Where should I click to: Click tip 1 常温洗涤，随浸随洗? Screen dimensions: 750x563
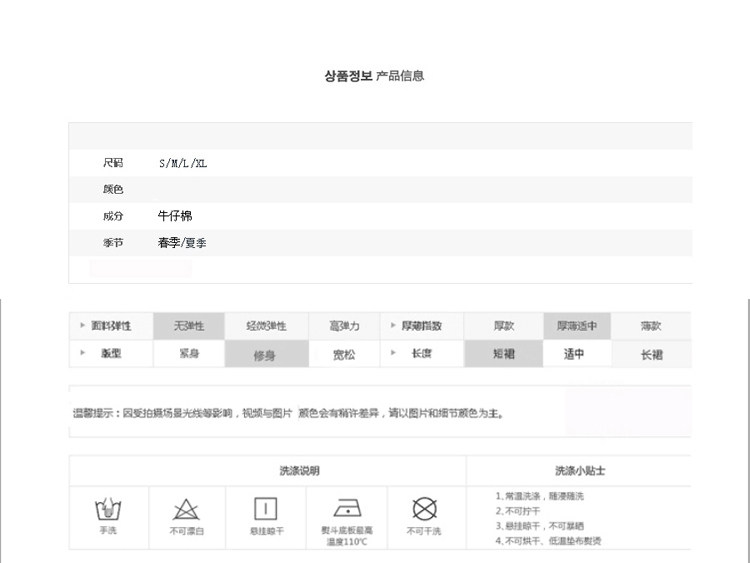click(x=540, y=496)
